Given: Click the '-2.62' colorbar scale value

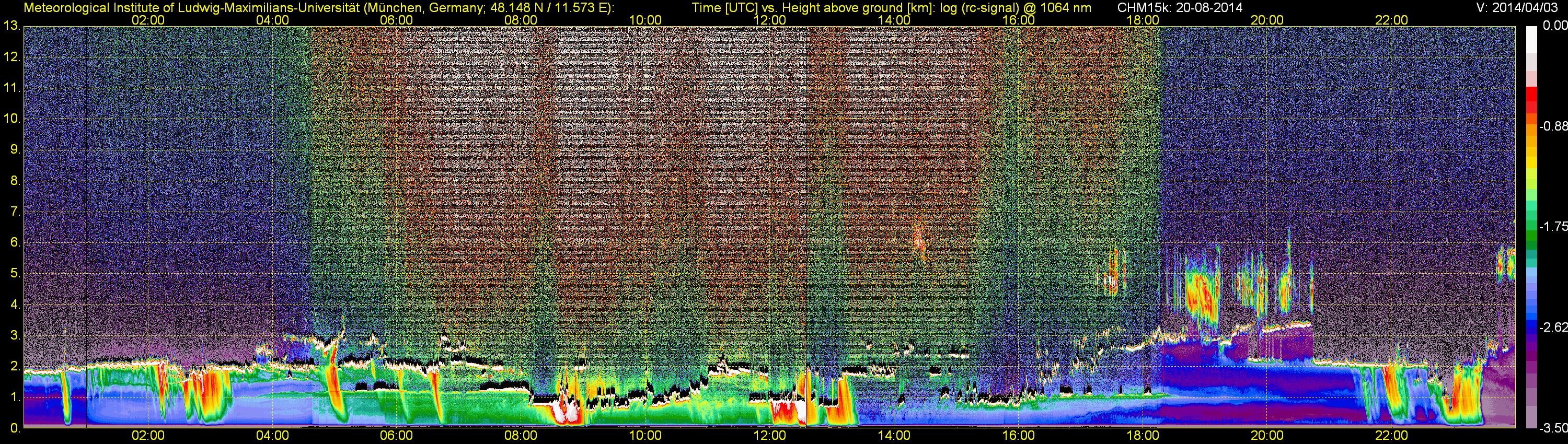Looking at the screenshot, I should (x=1553, y=327).
